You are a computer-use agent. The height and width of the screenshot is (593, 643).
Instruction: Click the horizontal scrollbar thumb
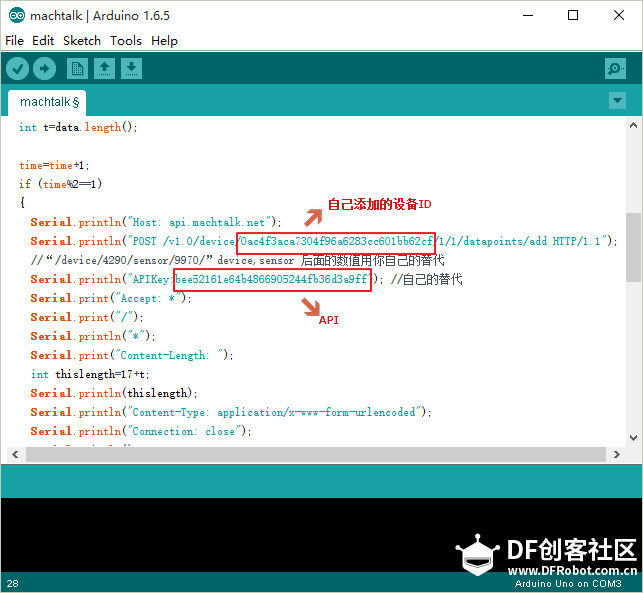point(316,454)
